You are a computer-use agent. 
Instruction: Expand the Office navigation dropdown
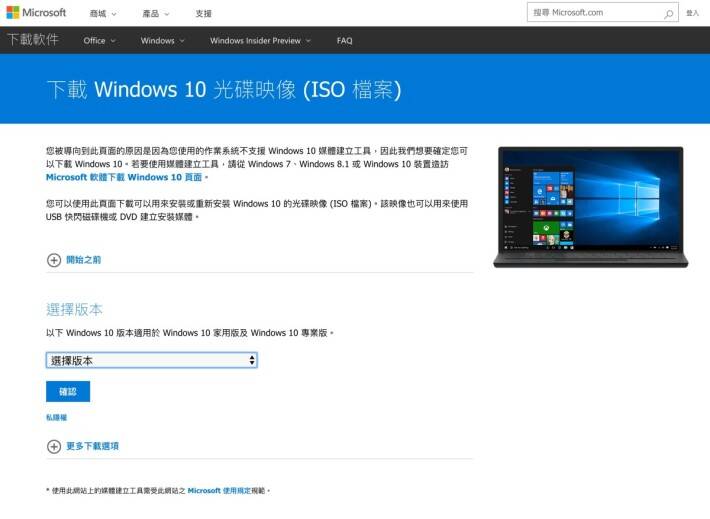pyautogui.click(x=99, y=40)
